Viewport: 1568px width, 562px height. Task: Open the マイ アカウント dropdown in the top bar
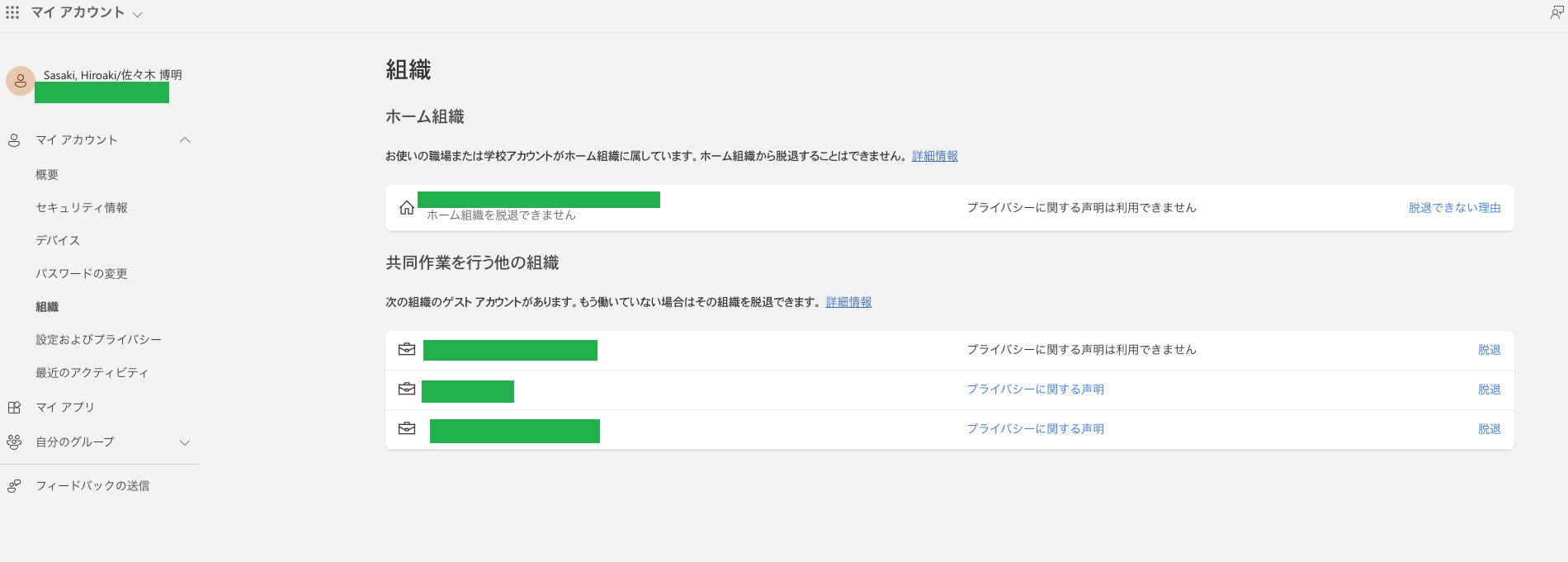(x=138, y=12)
